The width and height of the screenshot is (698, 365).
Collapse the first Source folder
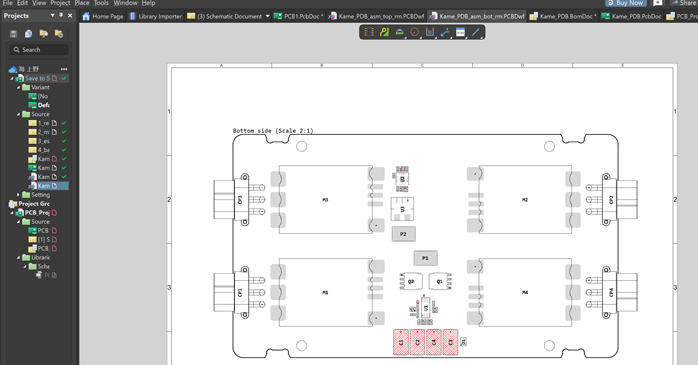click(x=18, y=114)
